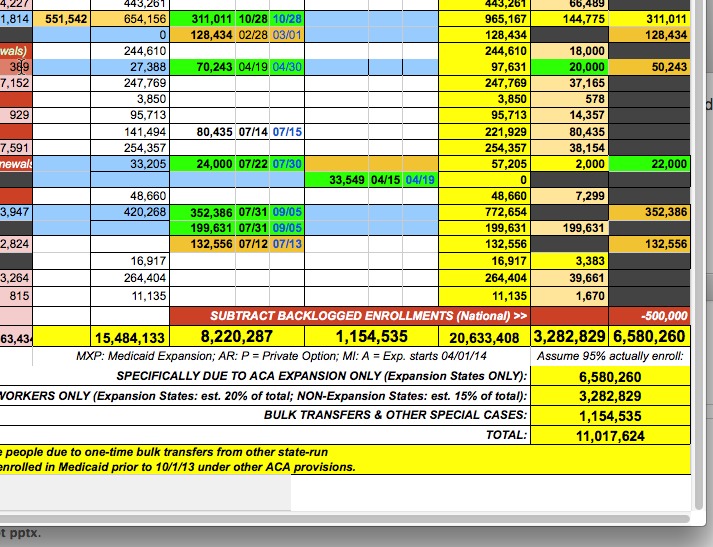
Task: Select the 15,484,133 total cell
Action: (129, 337)
